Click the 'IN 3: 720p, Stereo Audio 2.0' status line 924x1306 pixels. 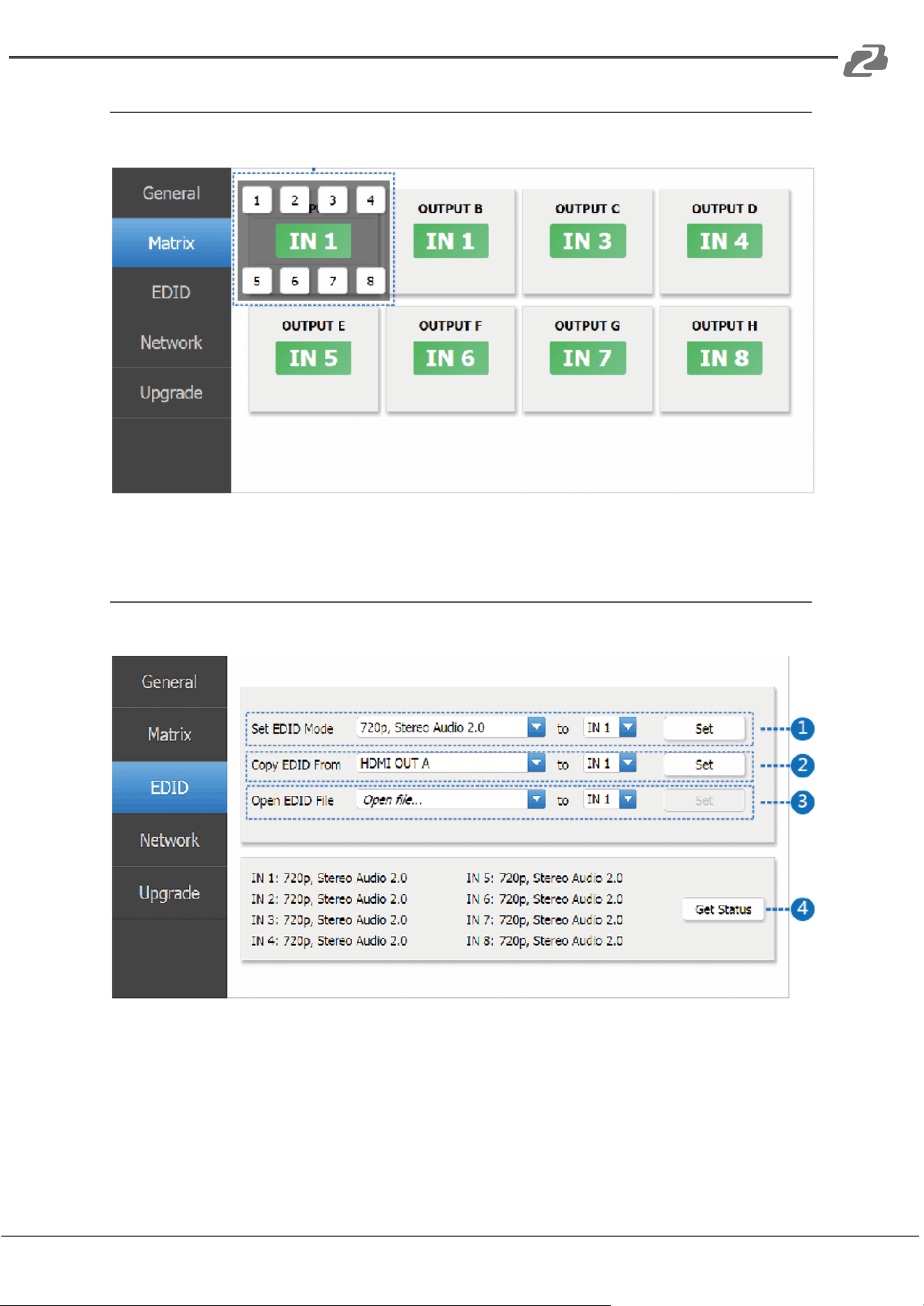[329, 920]
